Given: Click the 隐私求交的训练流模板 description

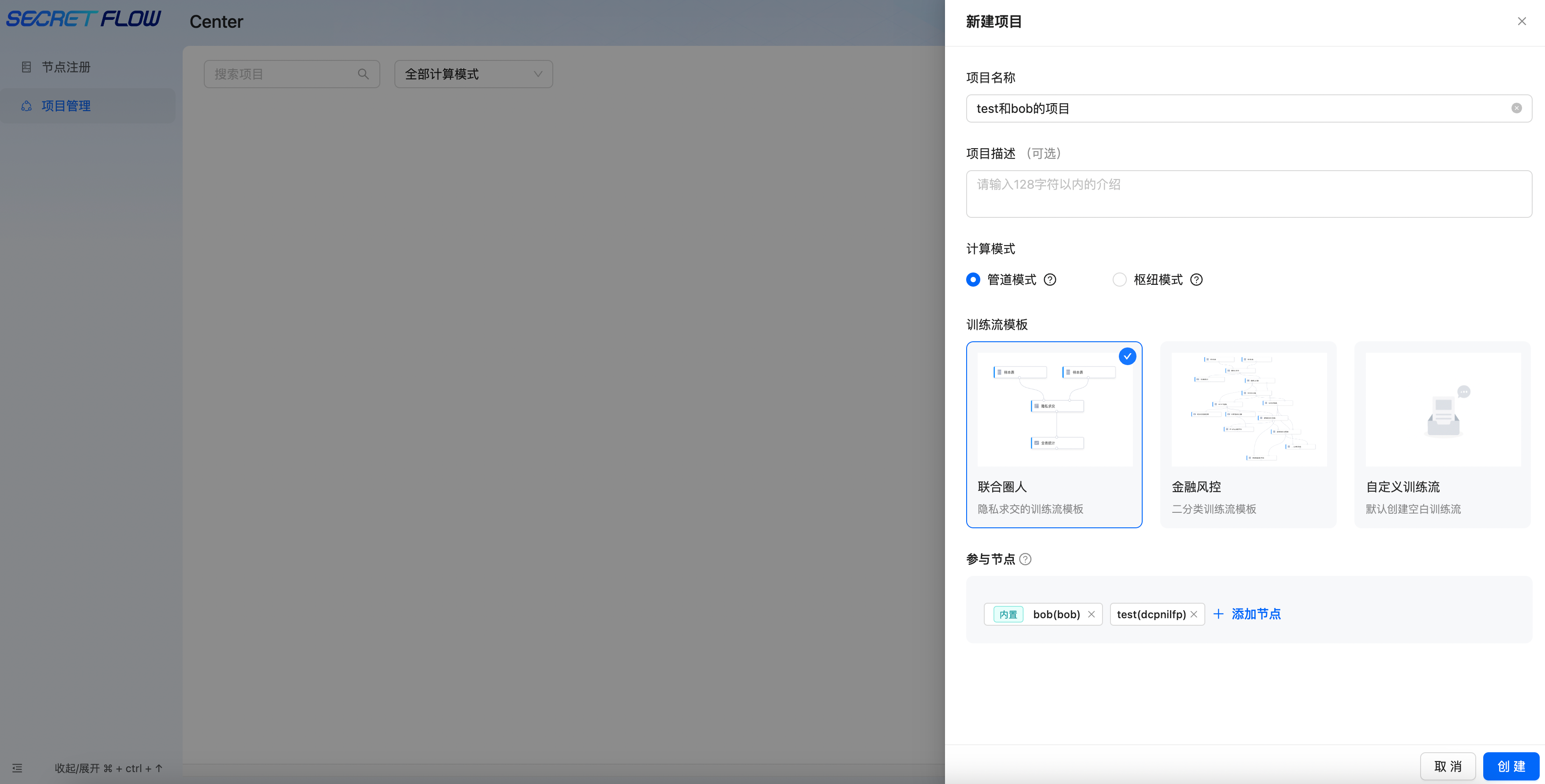Looking at the screenshot, I should [x=1031, y=509].
